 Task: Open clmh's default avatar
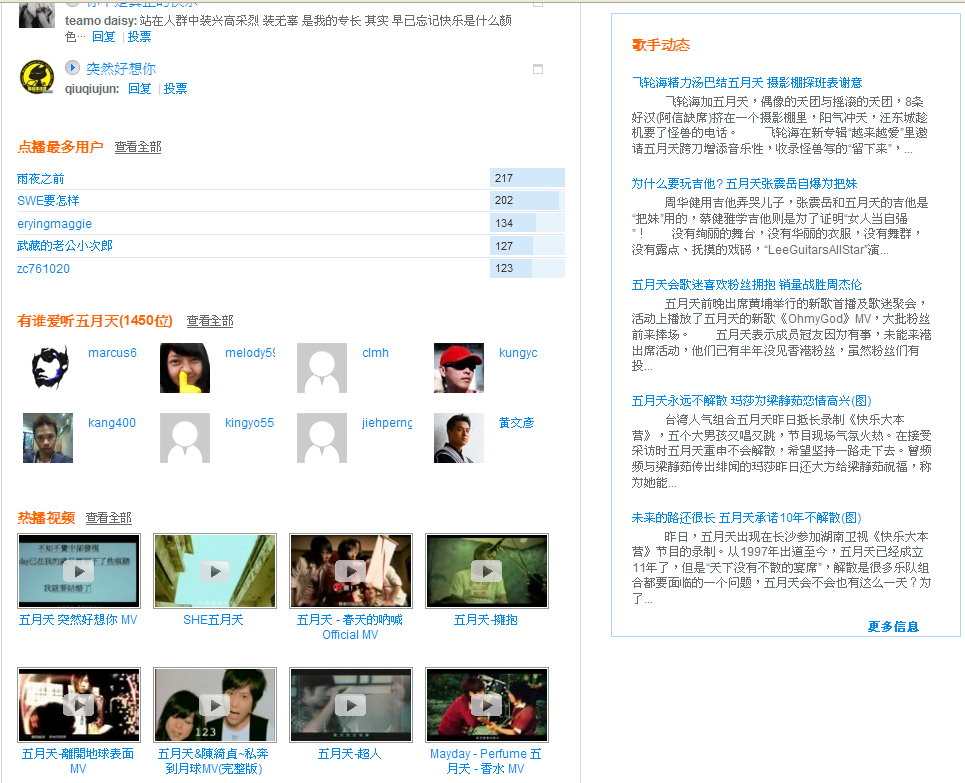[x=322, y=367]
